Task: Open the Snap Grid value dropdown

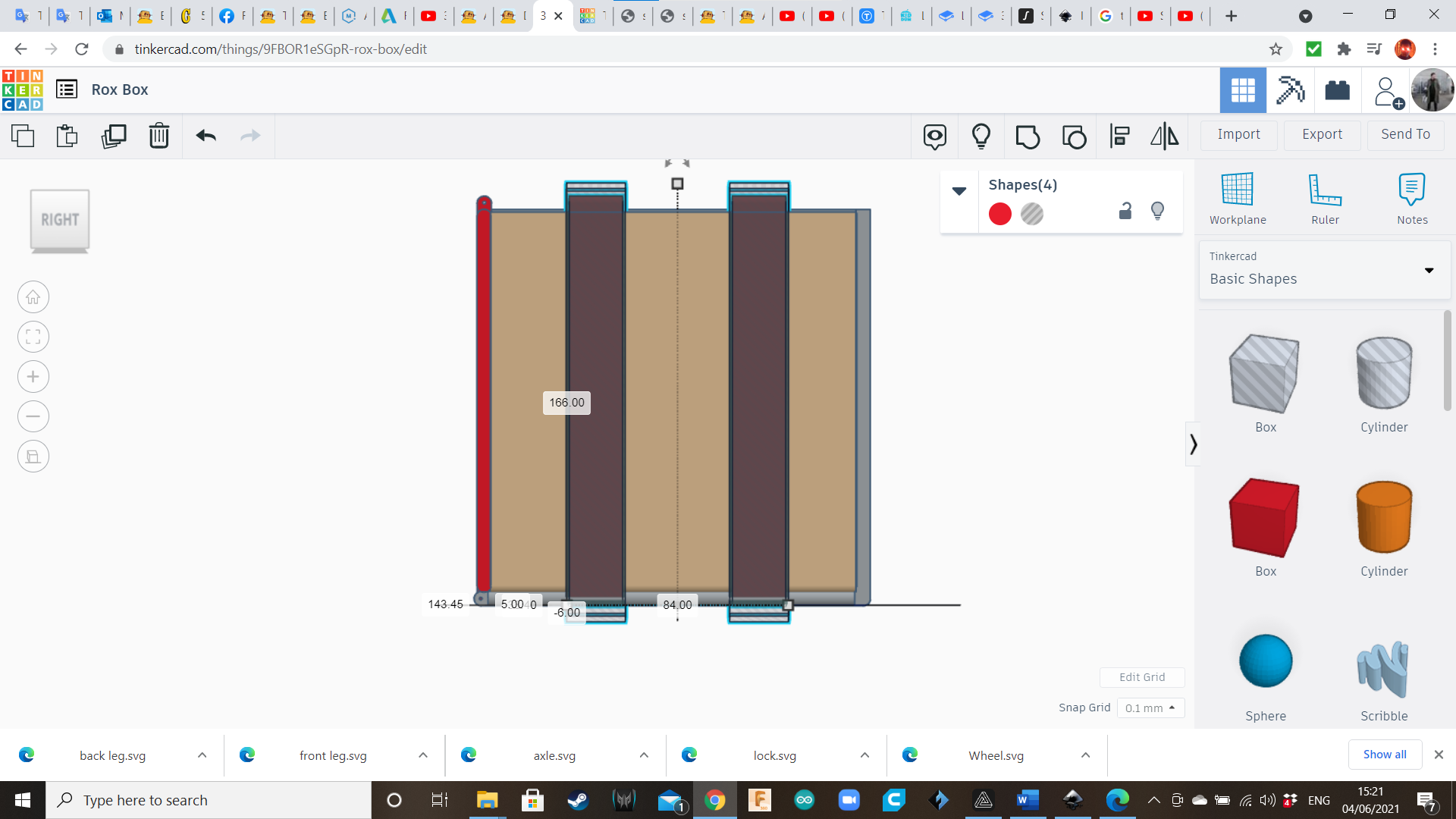Action: (1150, 708)
